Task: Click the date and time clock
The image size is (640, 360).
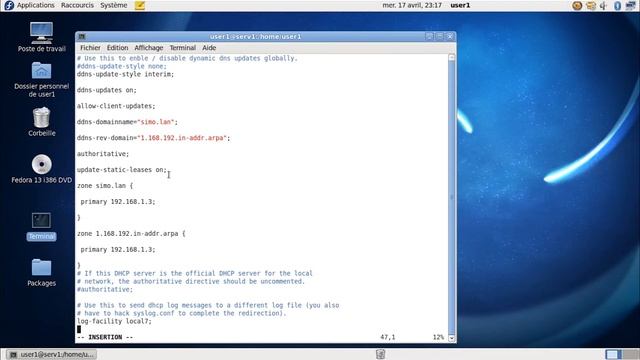Action: click(x=412, y=5)
